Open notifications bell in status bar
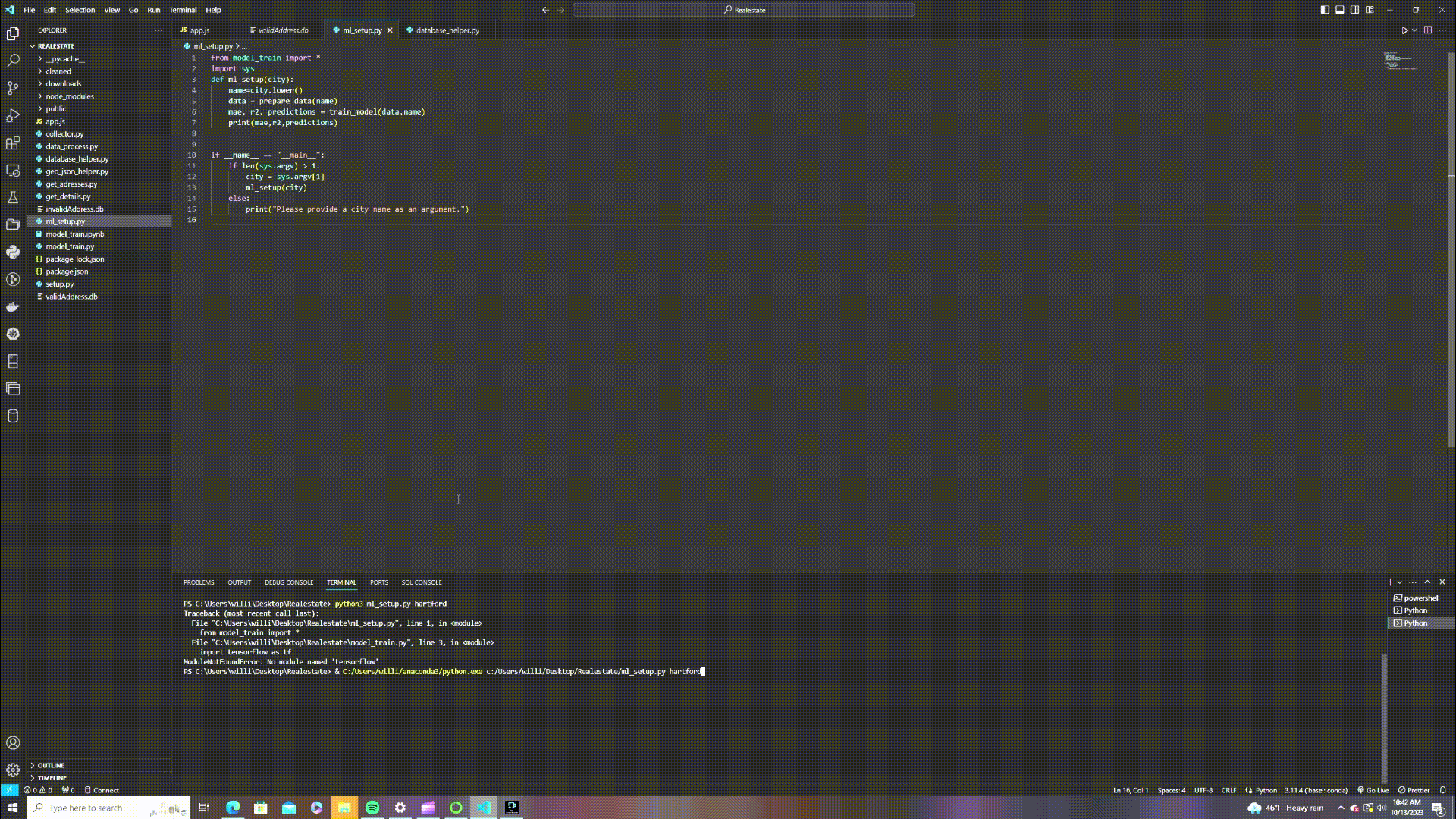Image resolution: width=1456 pixels, height=819 pixels. click(x=1442, y=790)
